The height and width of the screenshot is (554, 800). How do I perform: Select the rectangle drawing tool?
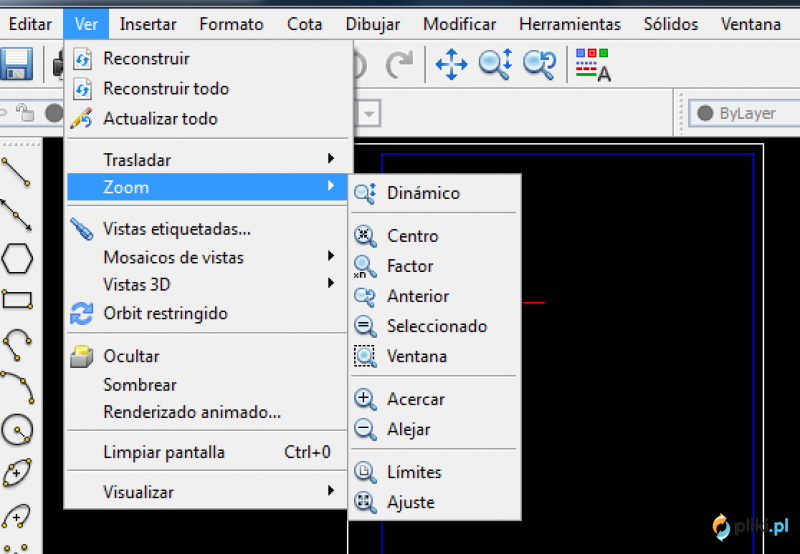(x=17, y=300)
